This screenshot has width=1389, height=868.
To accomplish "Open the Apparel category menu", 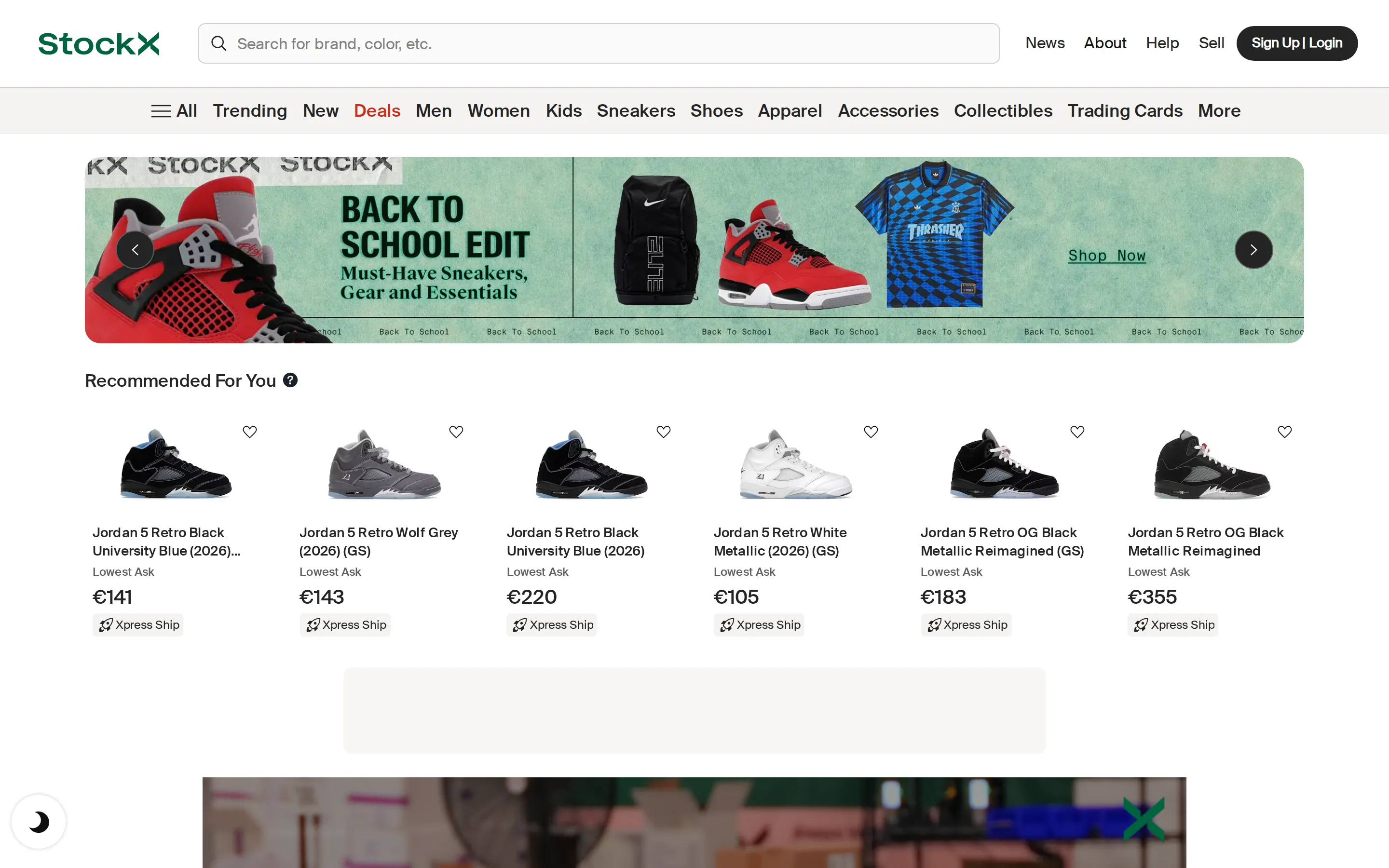I will (790, 111).
